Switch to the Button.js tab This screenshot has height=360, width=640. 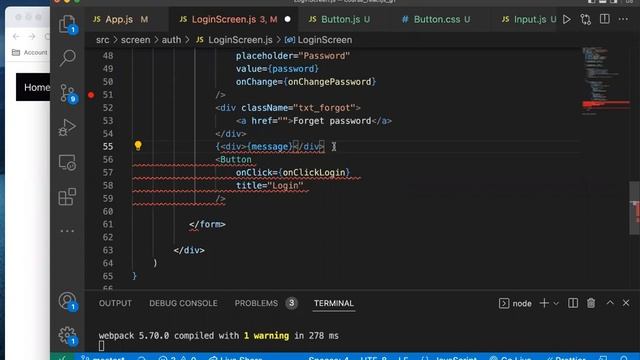coord(340,19)
